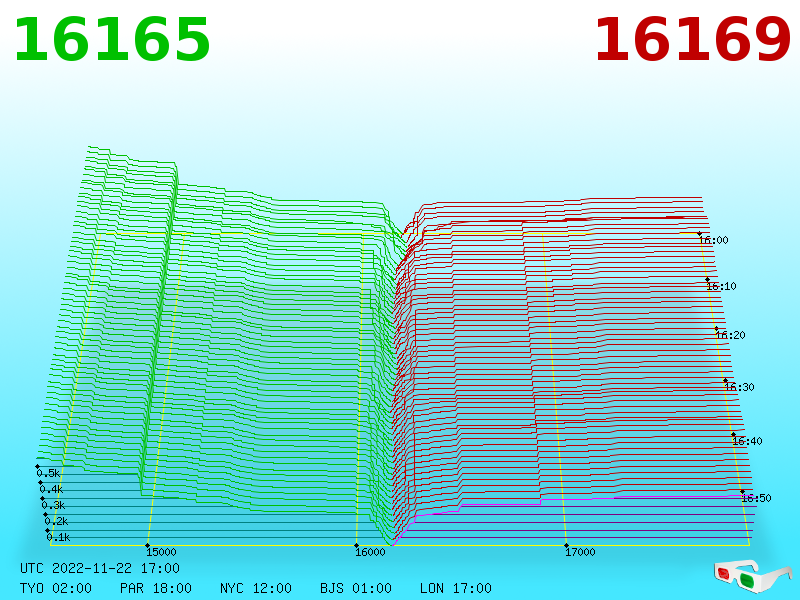Click the TYO 02:00 clock
Screen dimensions: 800x600
point(56,588)
